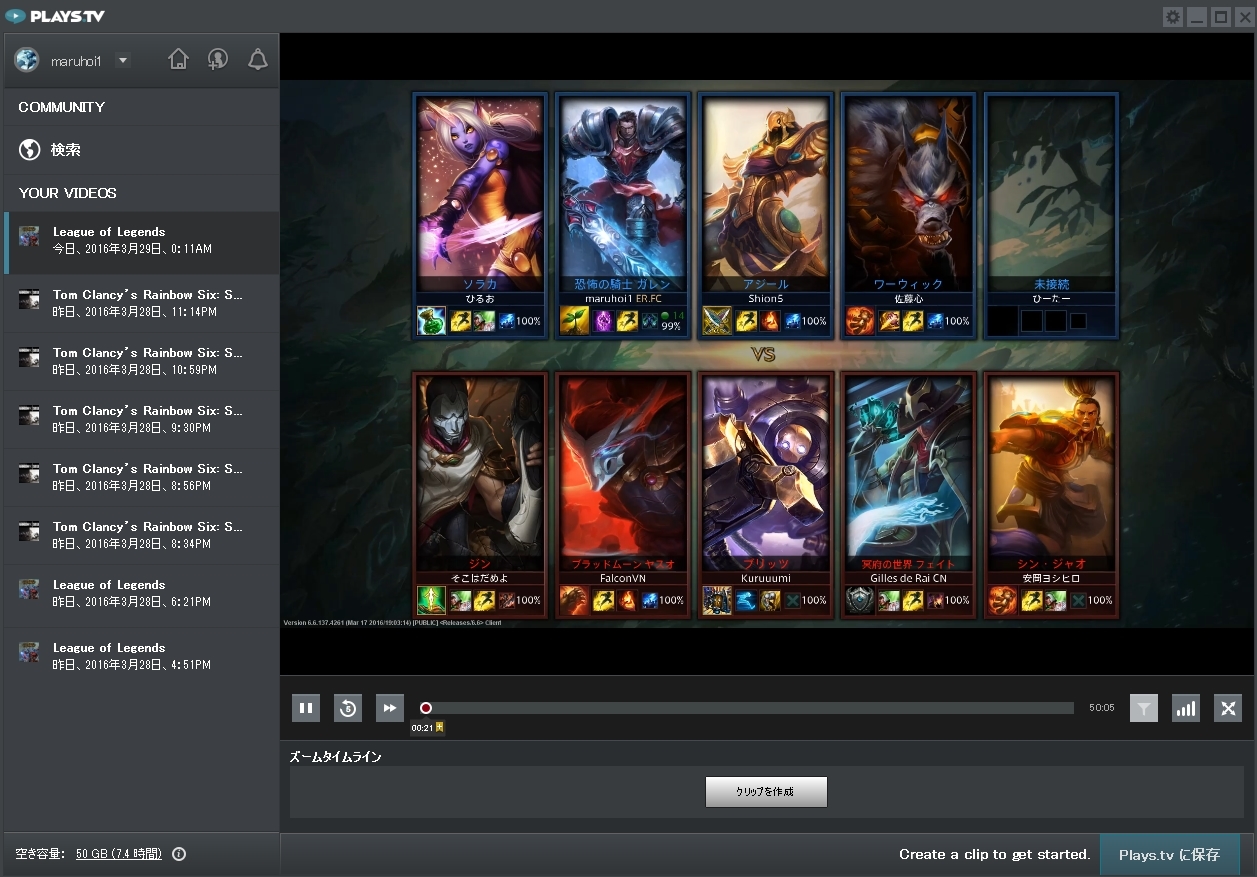Click the X icon next to signal bars
This screenshot has width=1257, height=877.
click(x=1228, y=708)
